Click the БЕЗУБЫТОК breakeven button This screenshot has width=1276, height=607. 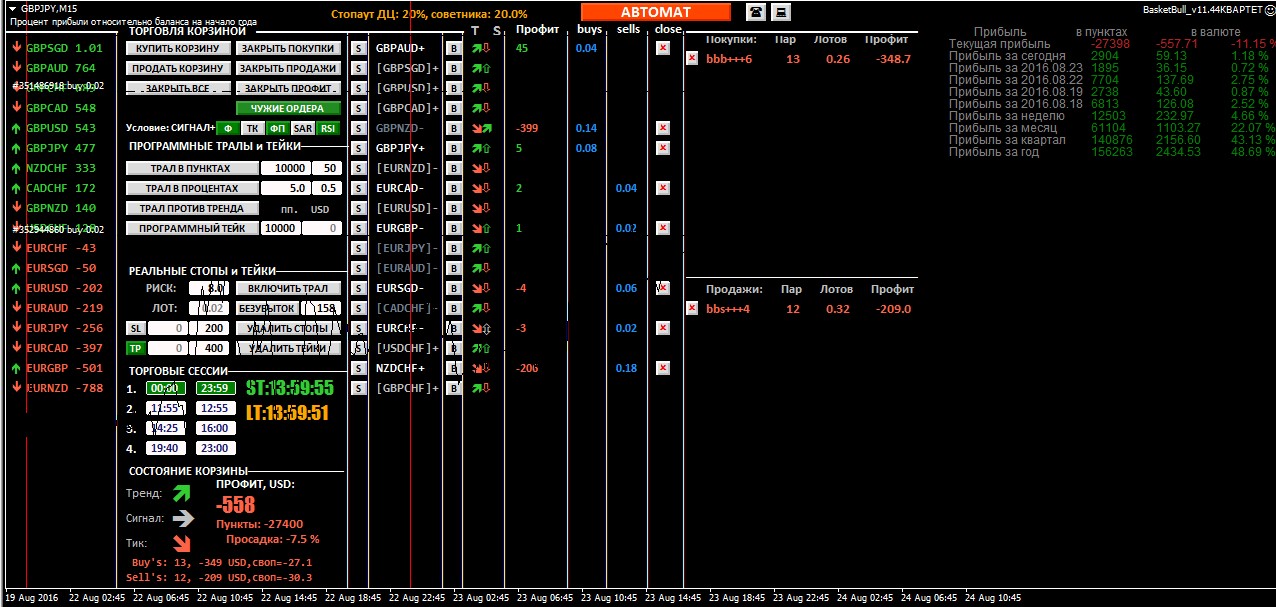tap(268, 308)
